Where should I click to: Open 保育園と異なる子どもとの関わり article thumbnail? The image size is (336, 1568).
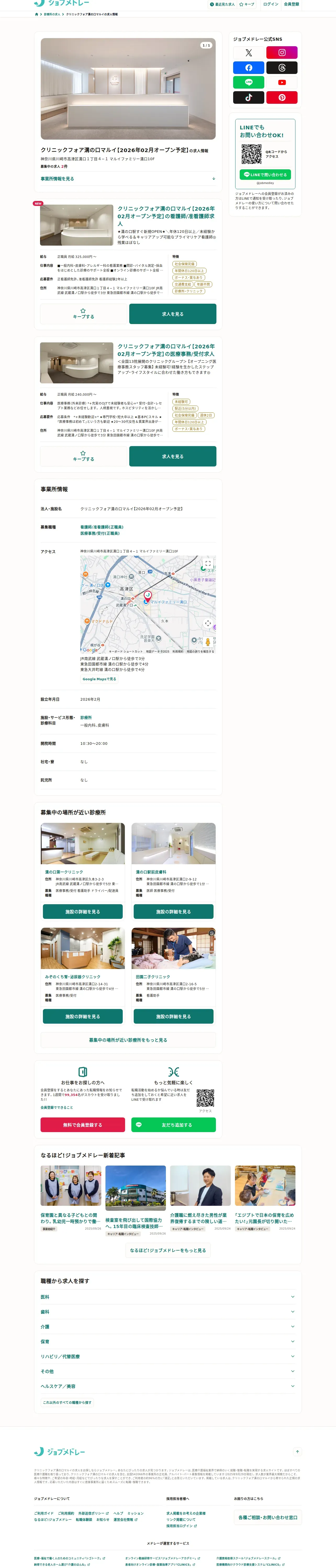pyautogui.click(x=71, y=1186)
